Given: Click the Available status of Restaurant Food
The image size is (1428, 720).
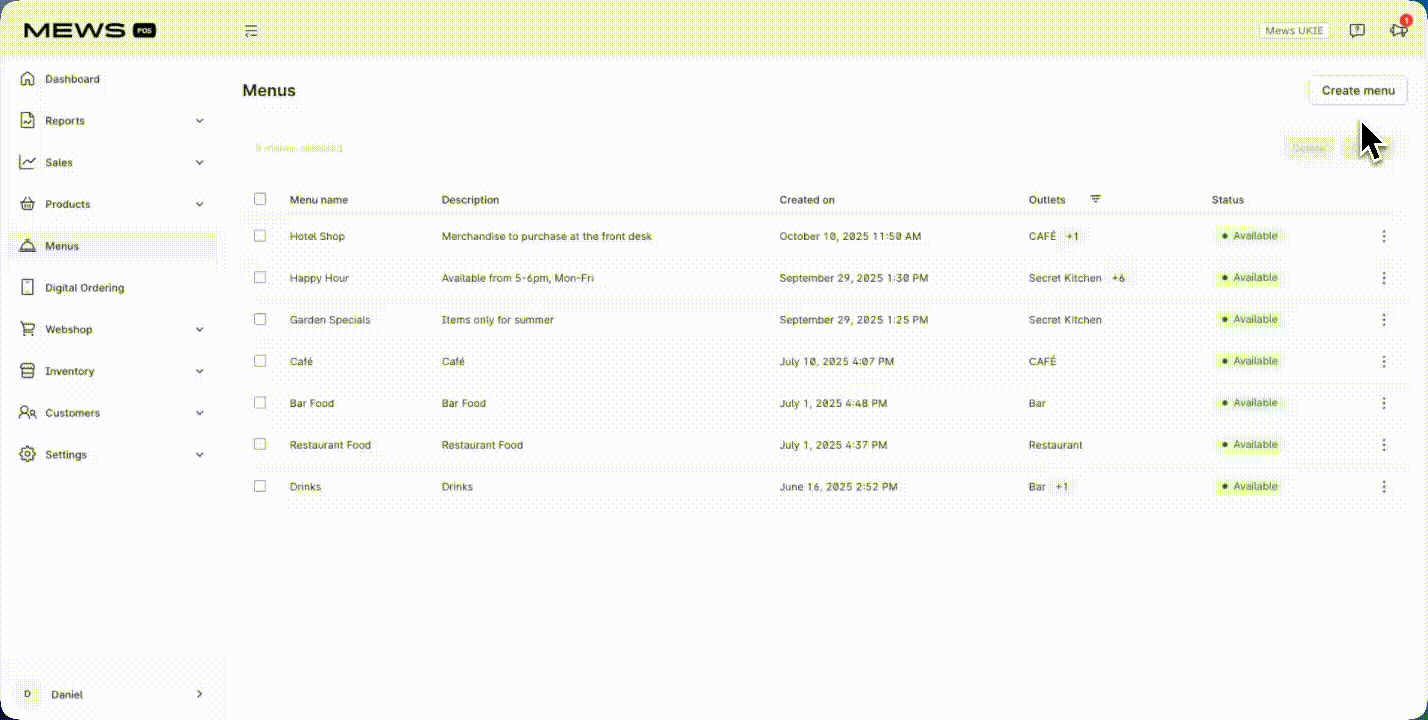Looking at the screenshot, I should 1247,445.
